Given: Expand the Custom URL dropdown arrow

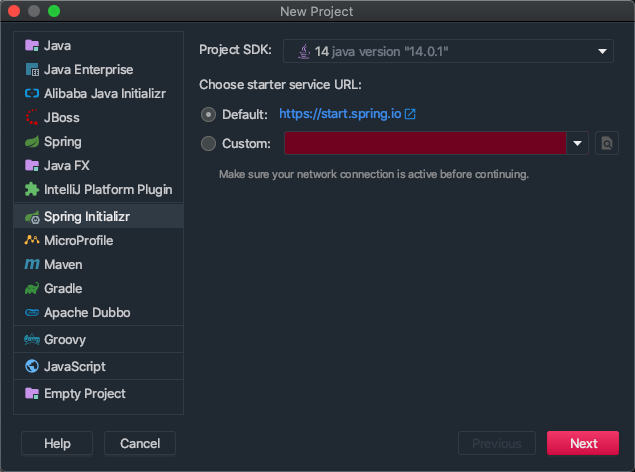Looking at the screenshot, I should coord(578,144).
